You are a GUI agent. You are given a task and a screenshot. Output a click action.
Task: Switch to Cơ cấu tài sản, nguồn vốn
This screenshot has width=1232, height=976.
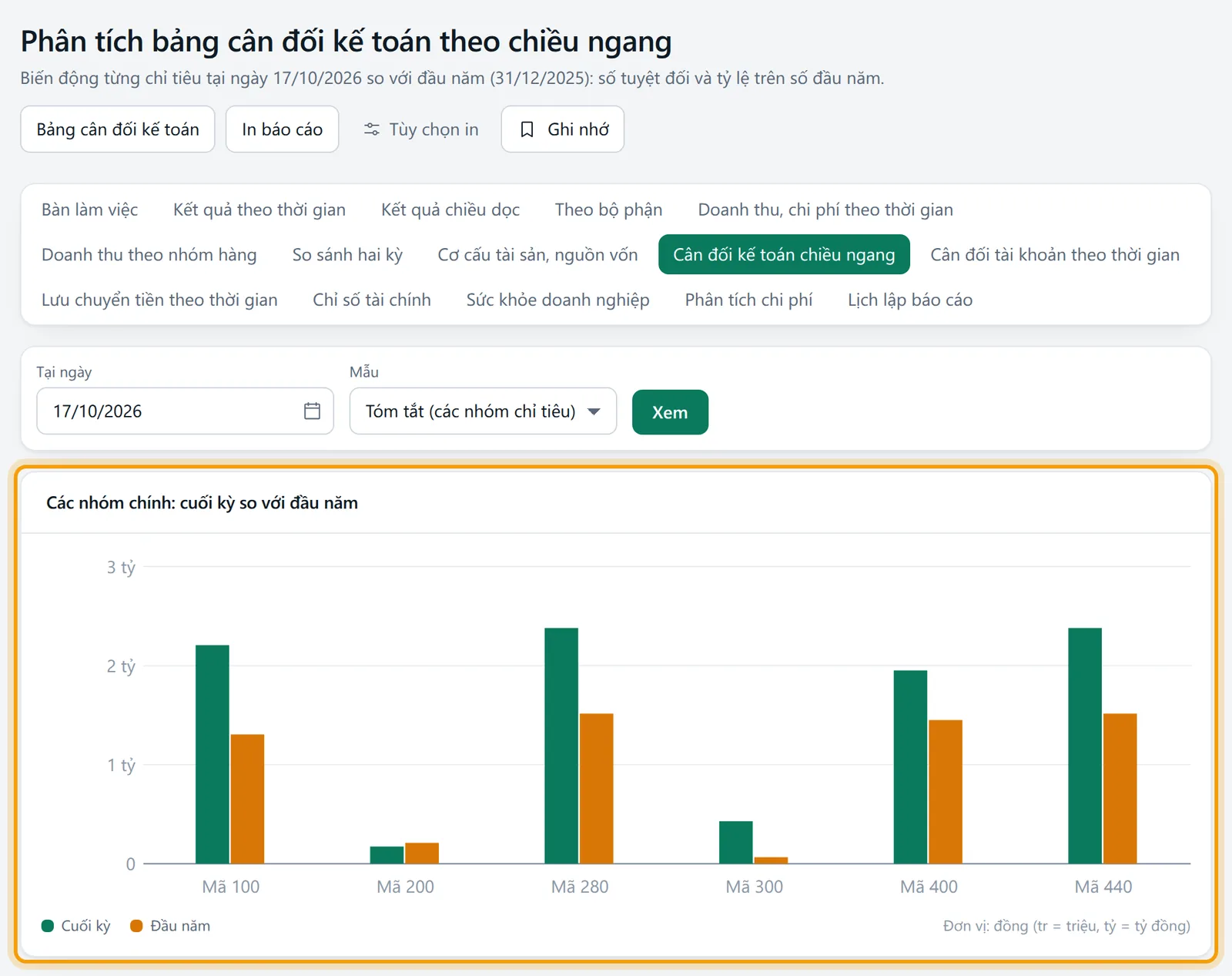pyautogui.click(x=537, y=255)
